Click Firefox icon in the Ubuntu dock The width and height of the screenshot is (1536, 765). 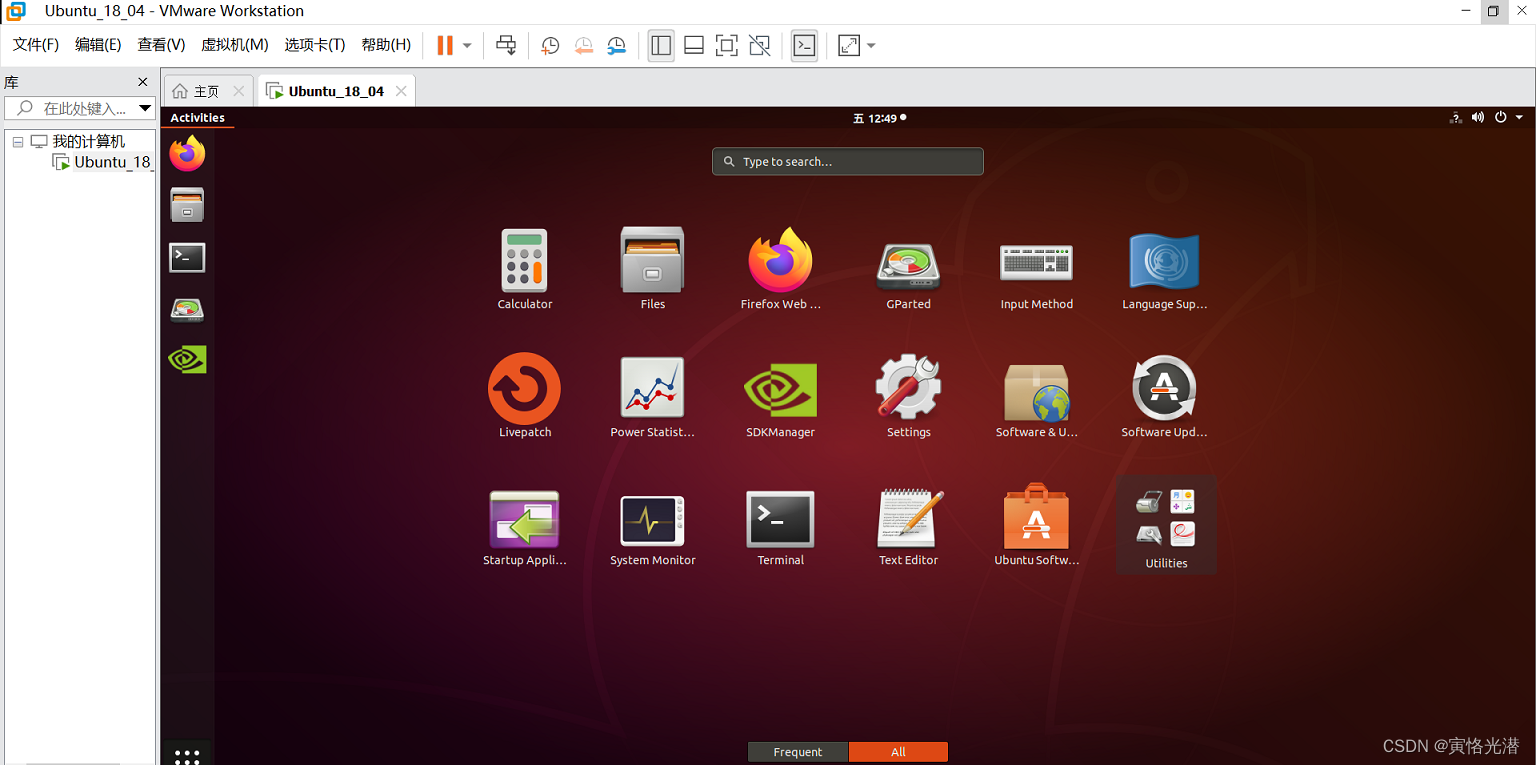pos(187,154)
